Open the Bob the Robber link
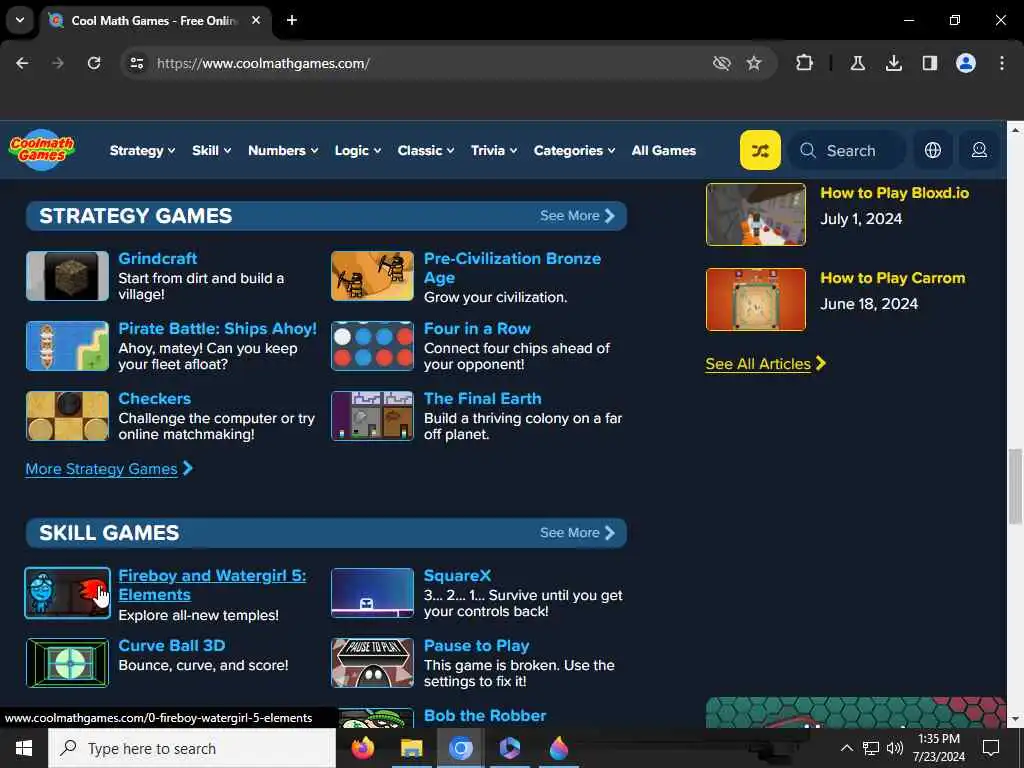 tap(485, 715)
